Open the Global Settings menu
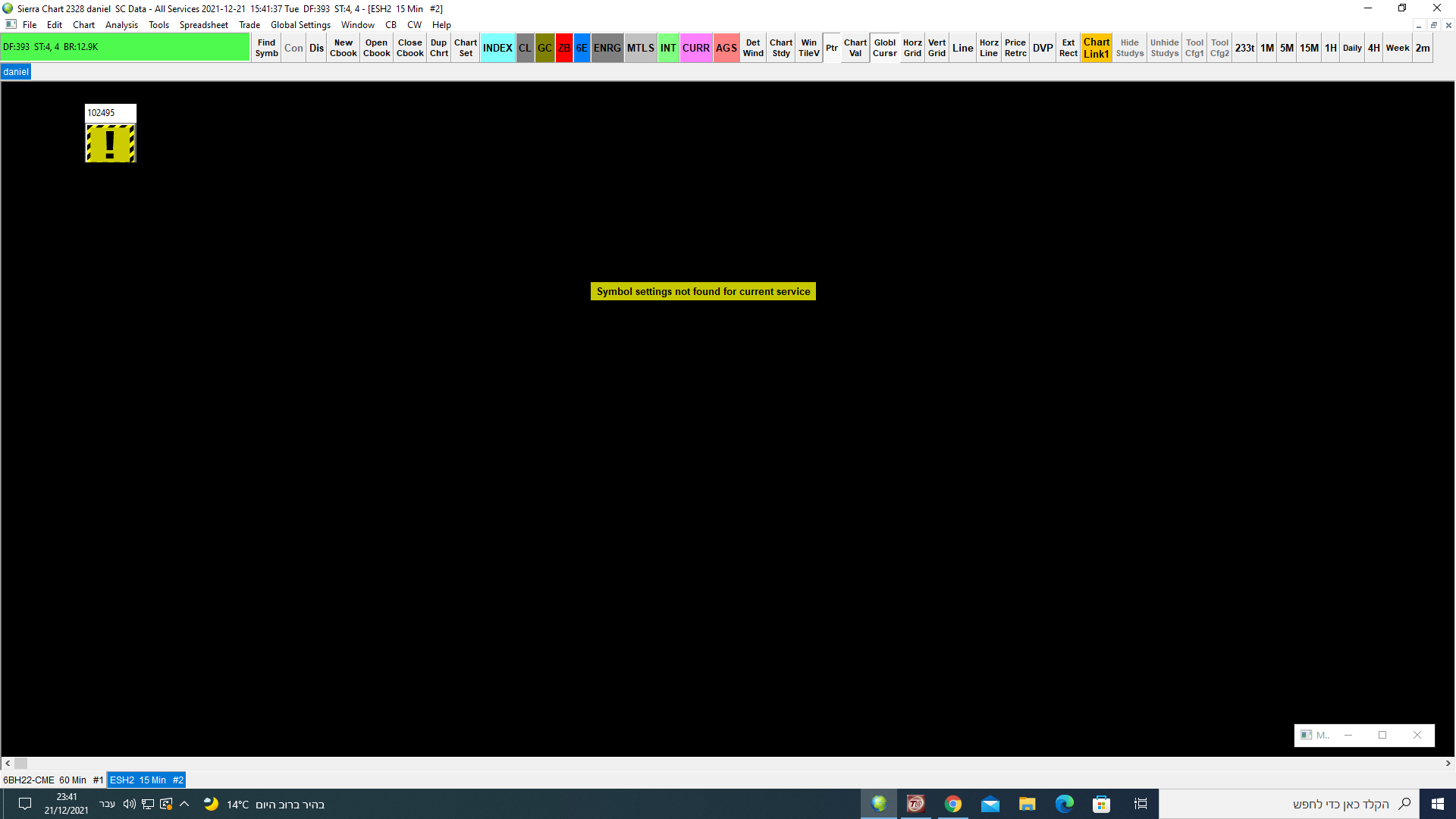This screenshot has width=1456, height=819. [300, 25]
